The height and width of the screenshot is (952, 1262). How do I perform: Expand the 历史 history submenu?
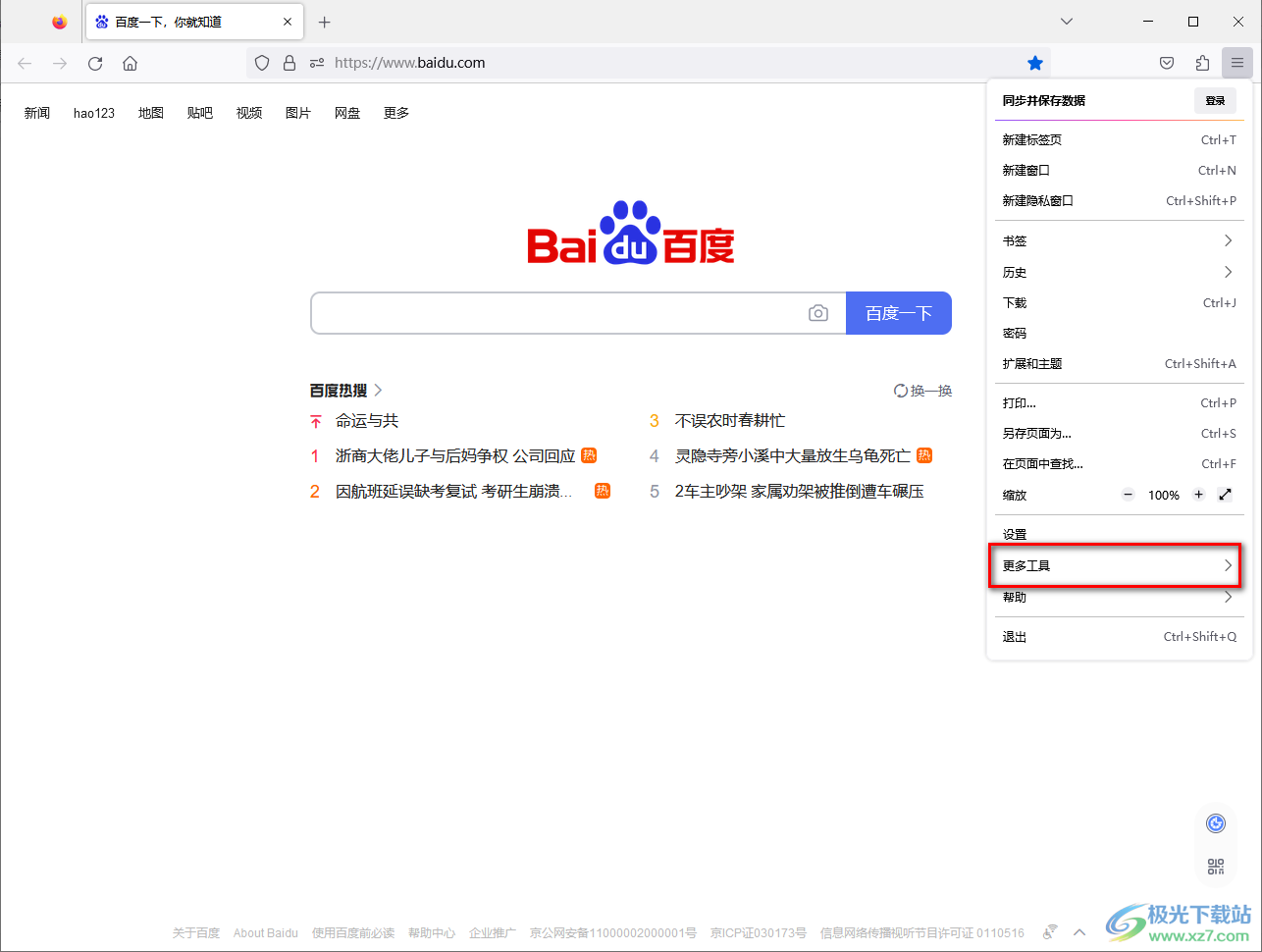(x=1119, y=272)
